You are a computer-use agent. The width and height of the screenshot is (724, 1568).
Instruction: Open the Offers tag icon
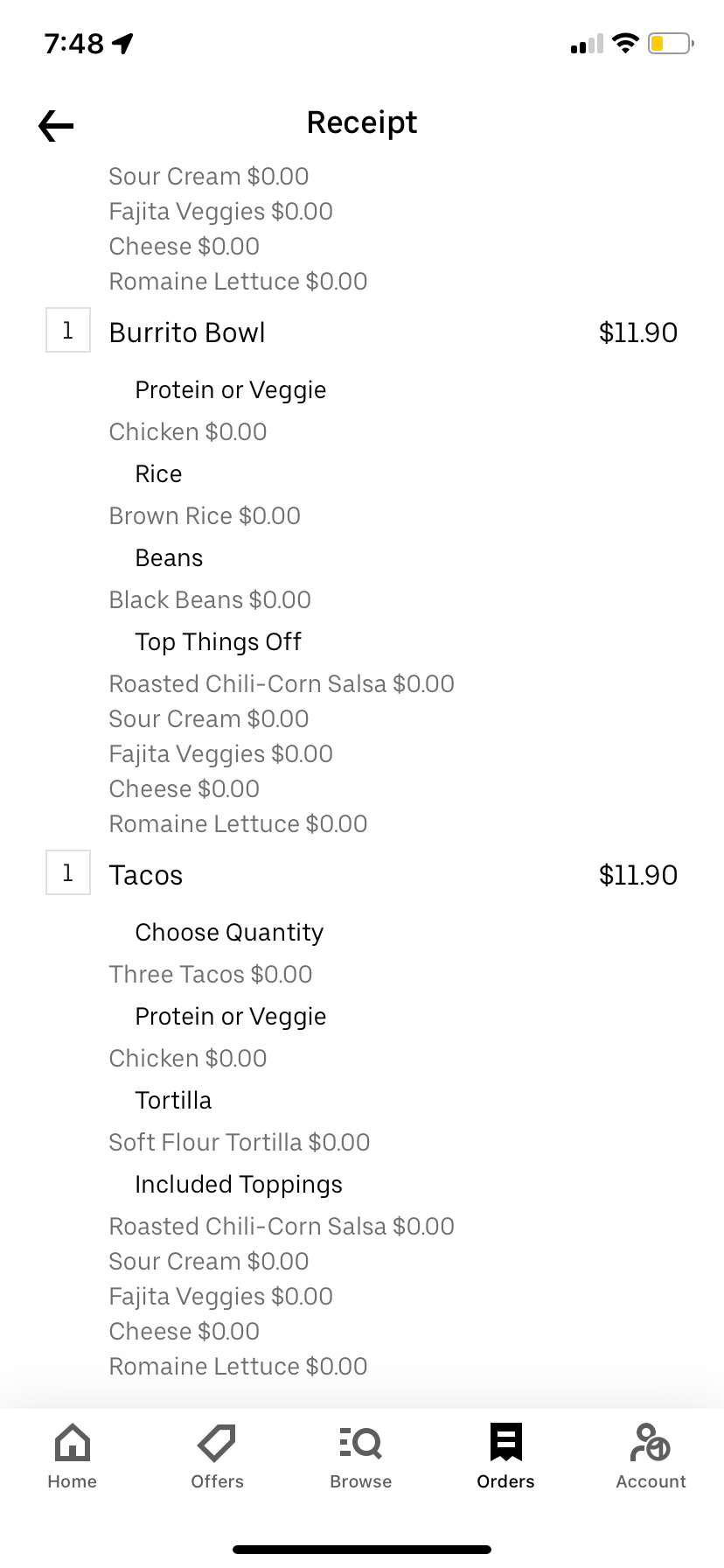click(217, 1443)
